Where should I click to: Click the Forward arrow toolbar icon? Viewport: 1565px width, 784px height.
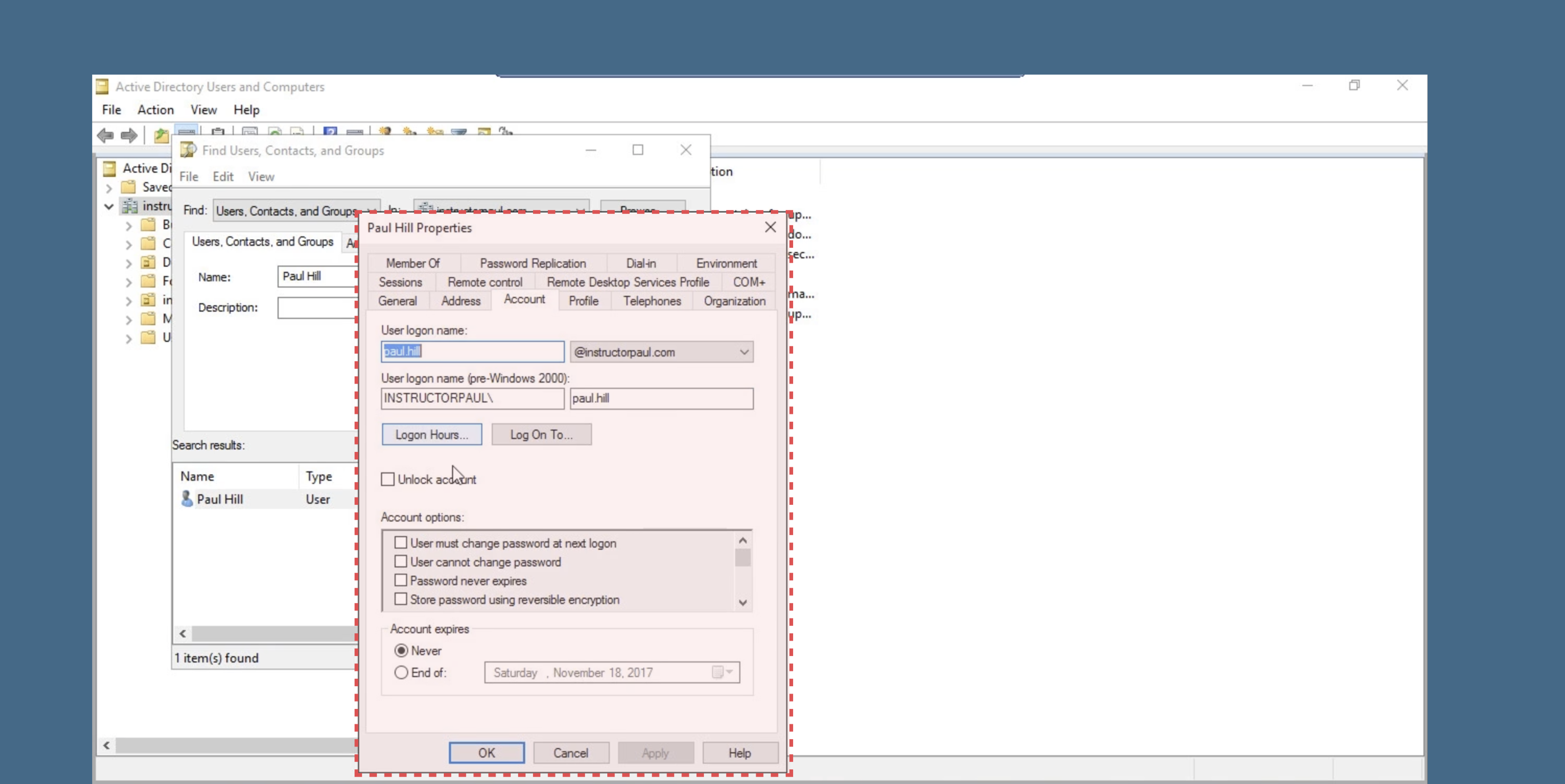pos(129,135)
